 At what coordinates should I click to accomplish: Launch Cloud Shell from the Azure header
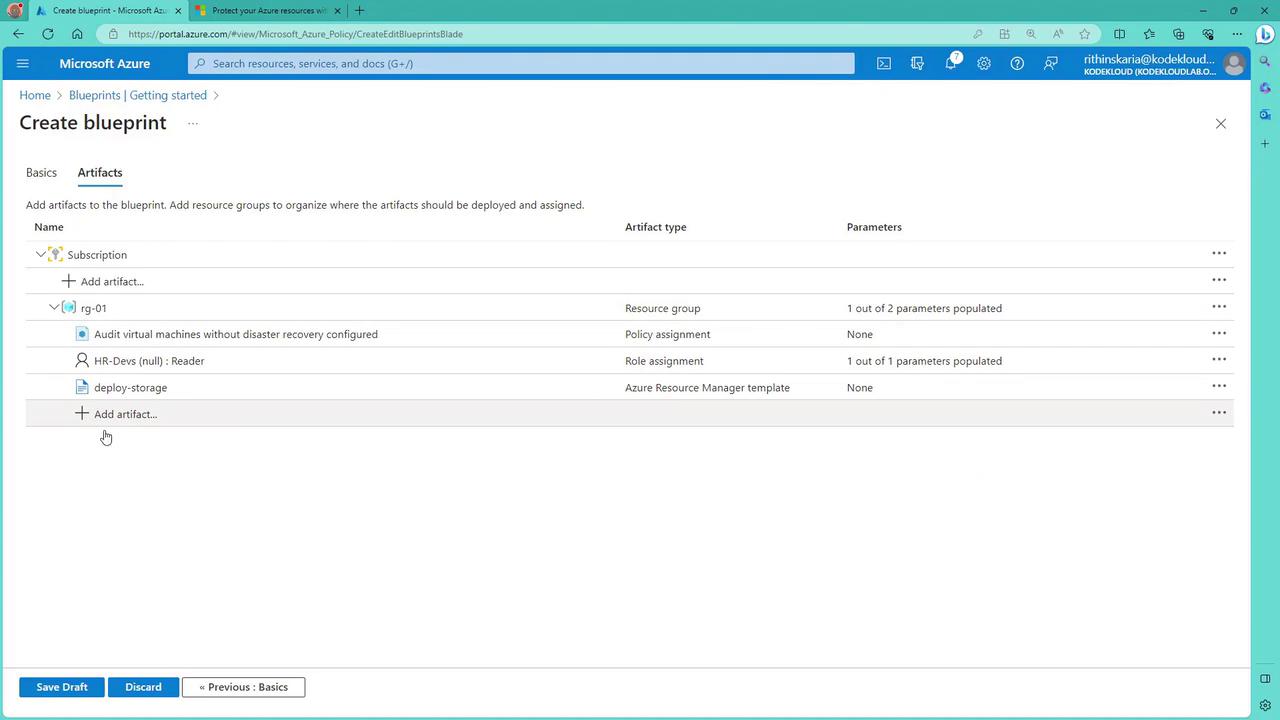(x=884, y=63)
